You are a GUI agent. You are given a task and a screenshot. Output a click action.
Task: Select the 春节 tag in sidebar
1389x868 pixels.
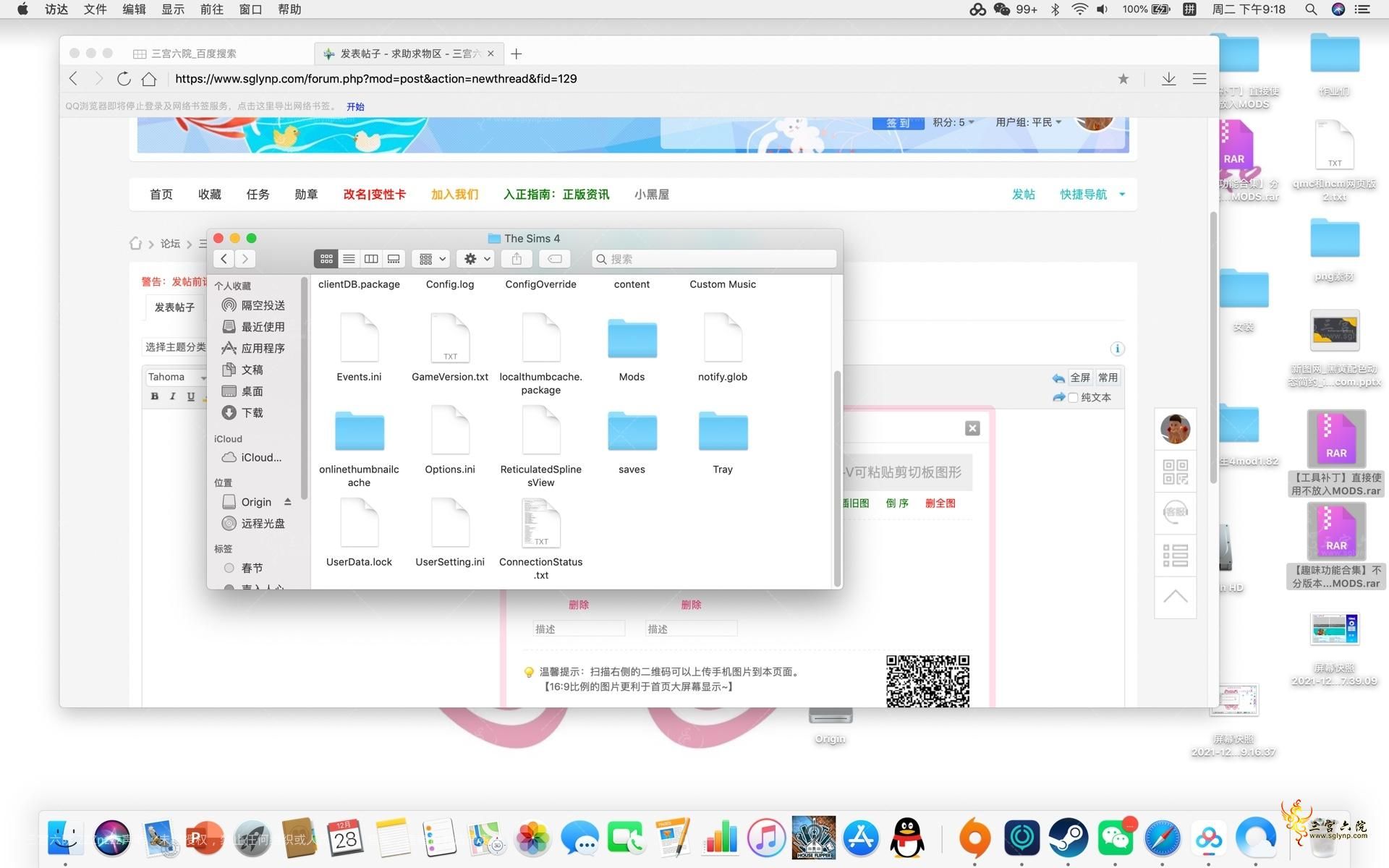pyautogui.click(x=244, y=568)
